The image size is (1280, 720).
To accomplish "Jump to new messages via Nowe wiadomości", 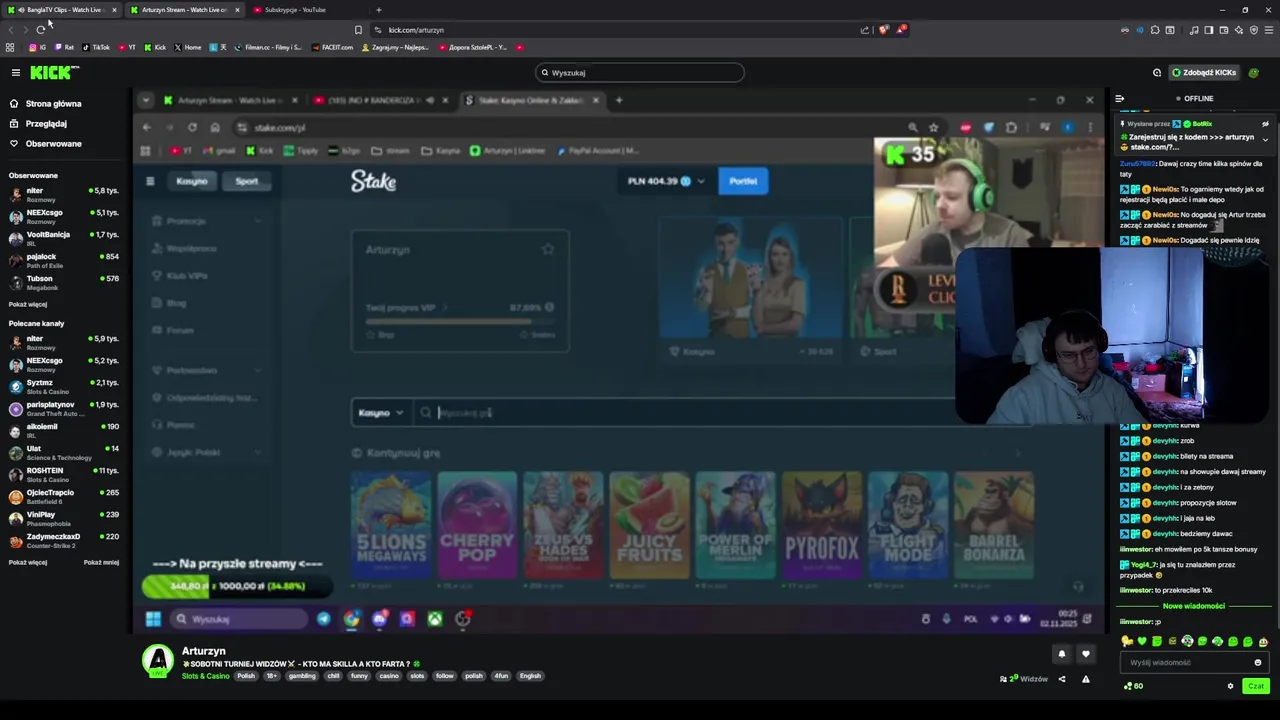I will [1193, 606].
